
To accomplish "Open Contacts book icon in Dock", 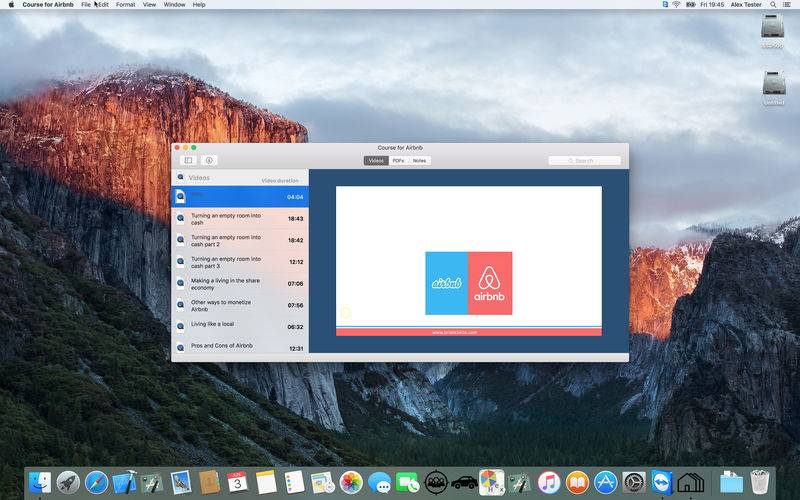I will pyautogui.click(x=209, y=482).
